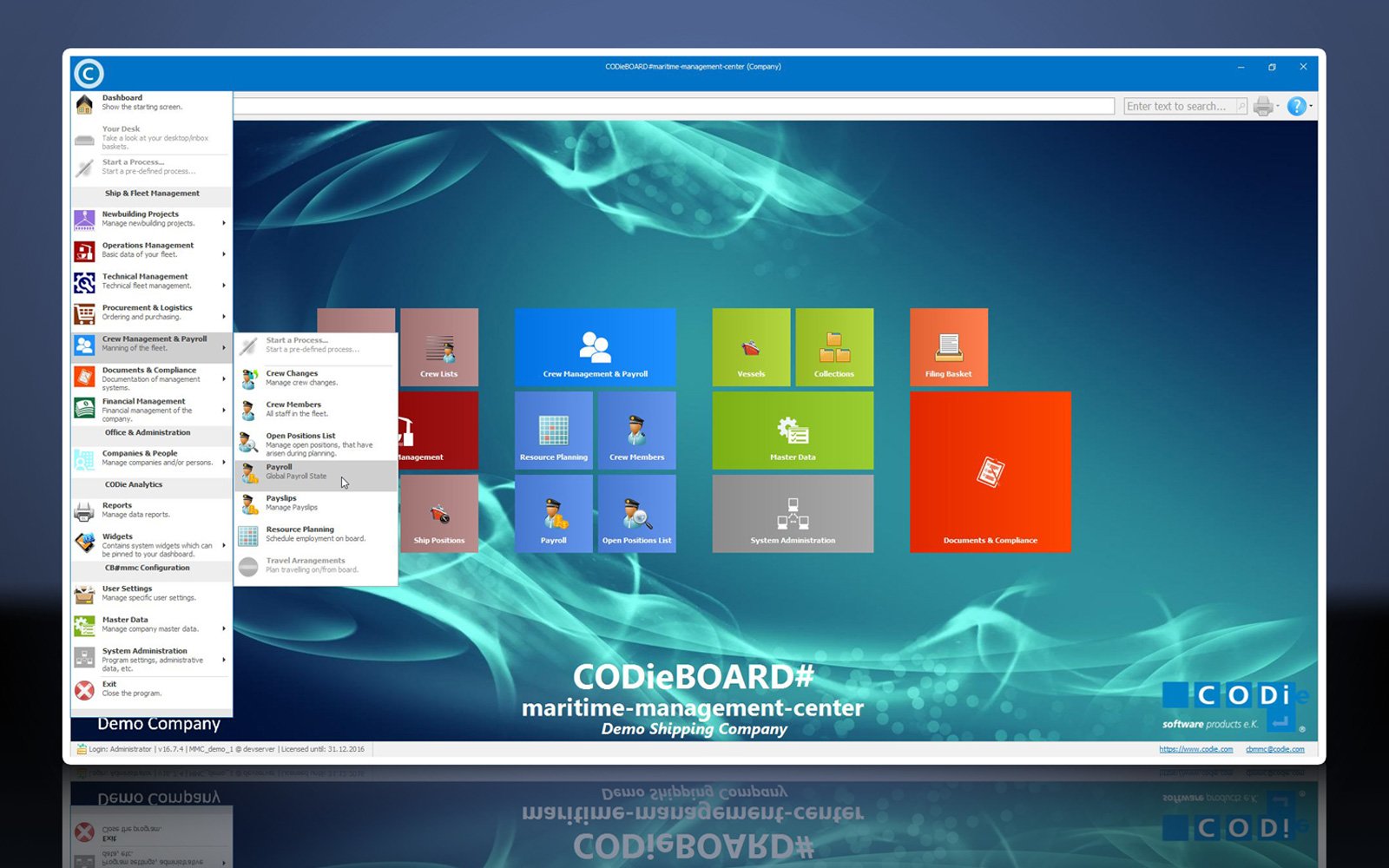Open the https://www.codie.com link
The height and width of the screenshot is (868, 1389).
tap(1195, 749)
